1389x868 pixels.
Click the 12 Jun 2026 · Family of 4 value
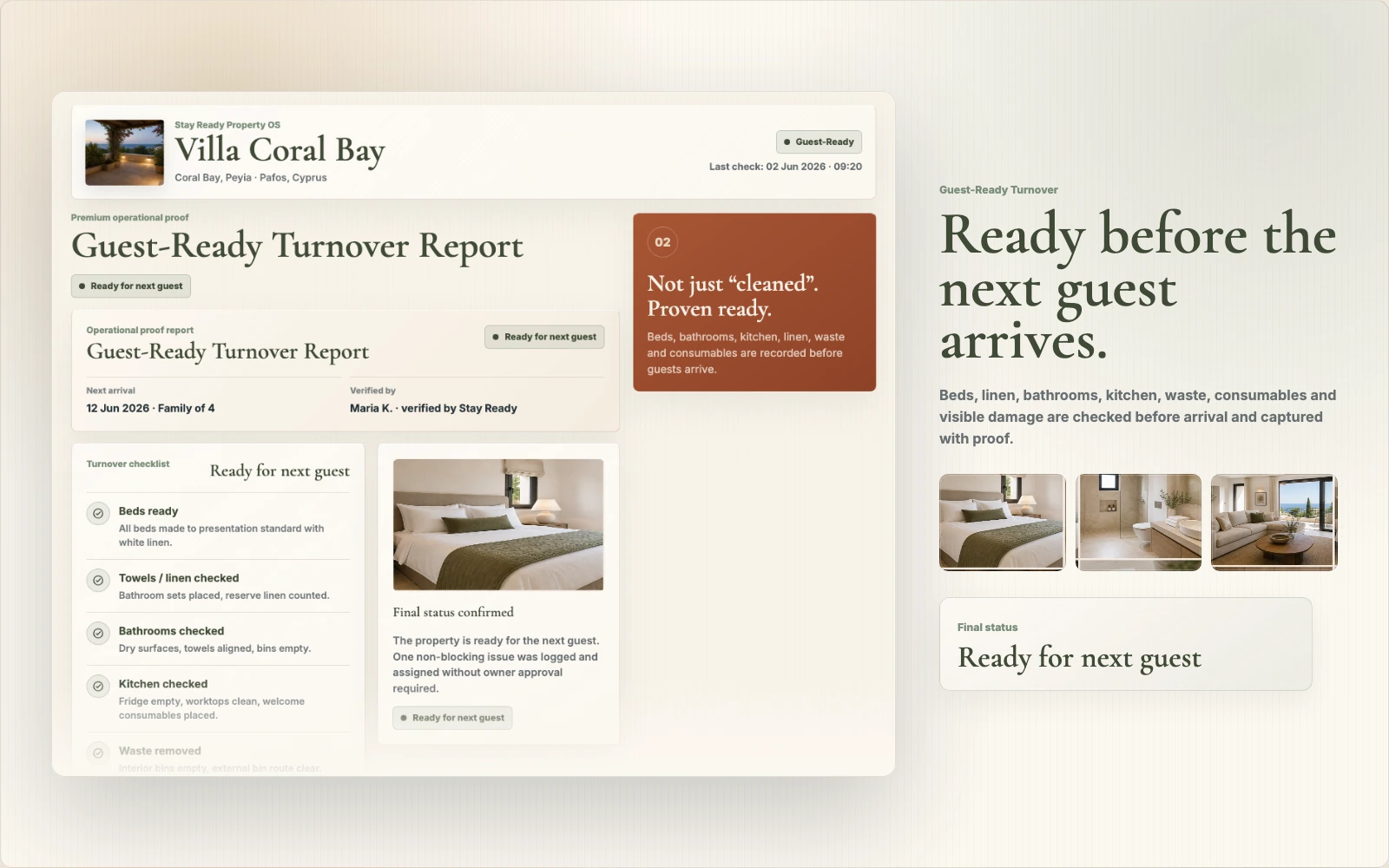click(150, 408)
